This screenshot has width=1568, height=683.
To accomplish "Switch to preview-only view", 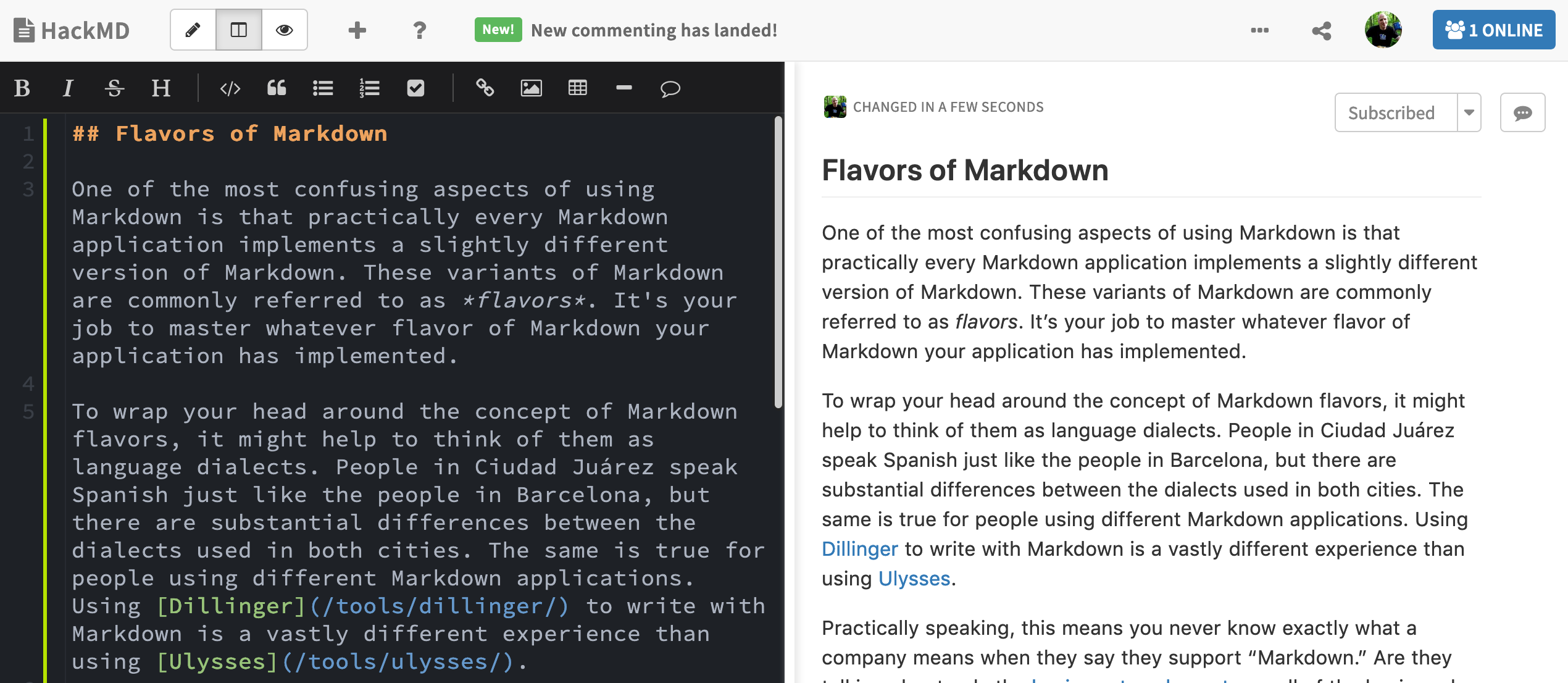I will click(x=283, y=29).
